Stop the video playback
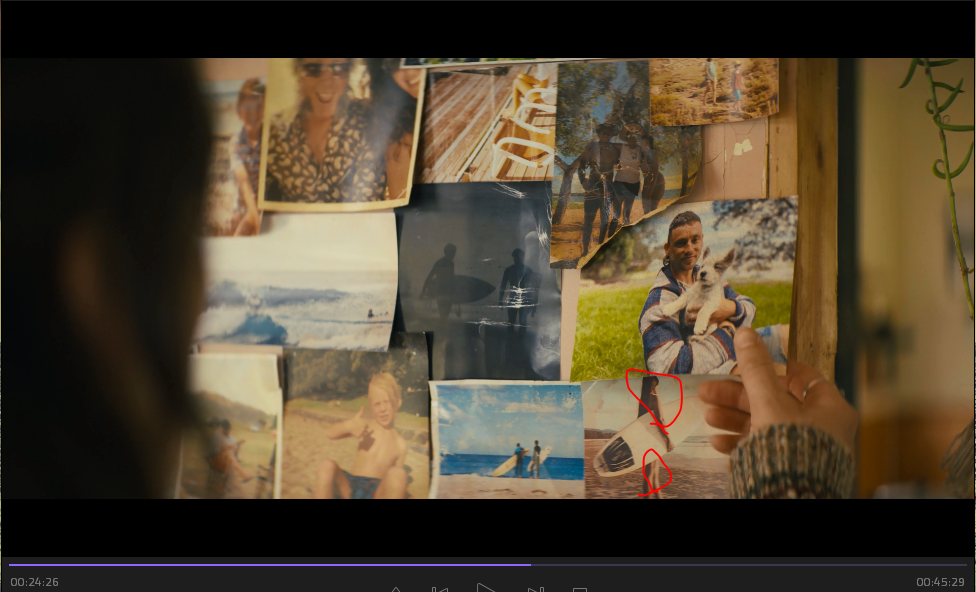 580,589
